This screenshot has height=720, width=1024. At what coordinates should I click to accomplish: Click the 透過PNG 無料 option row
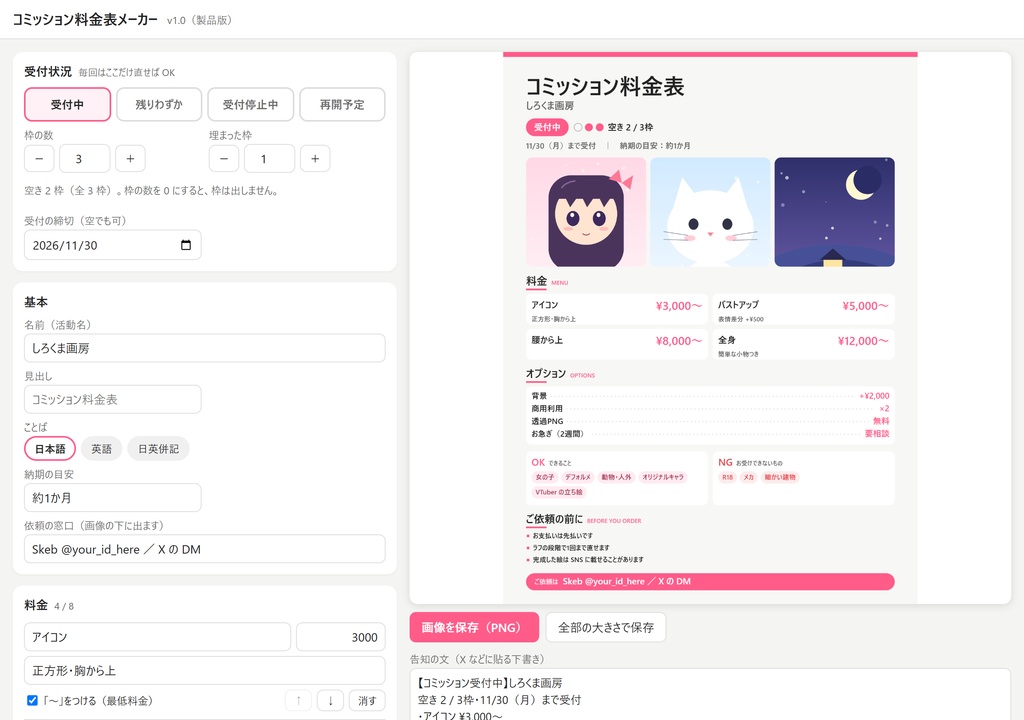pyautogui.click(x=710, y=421)
